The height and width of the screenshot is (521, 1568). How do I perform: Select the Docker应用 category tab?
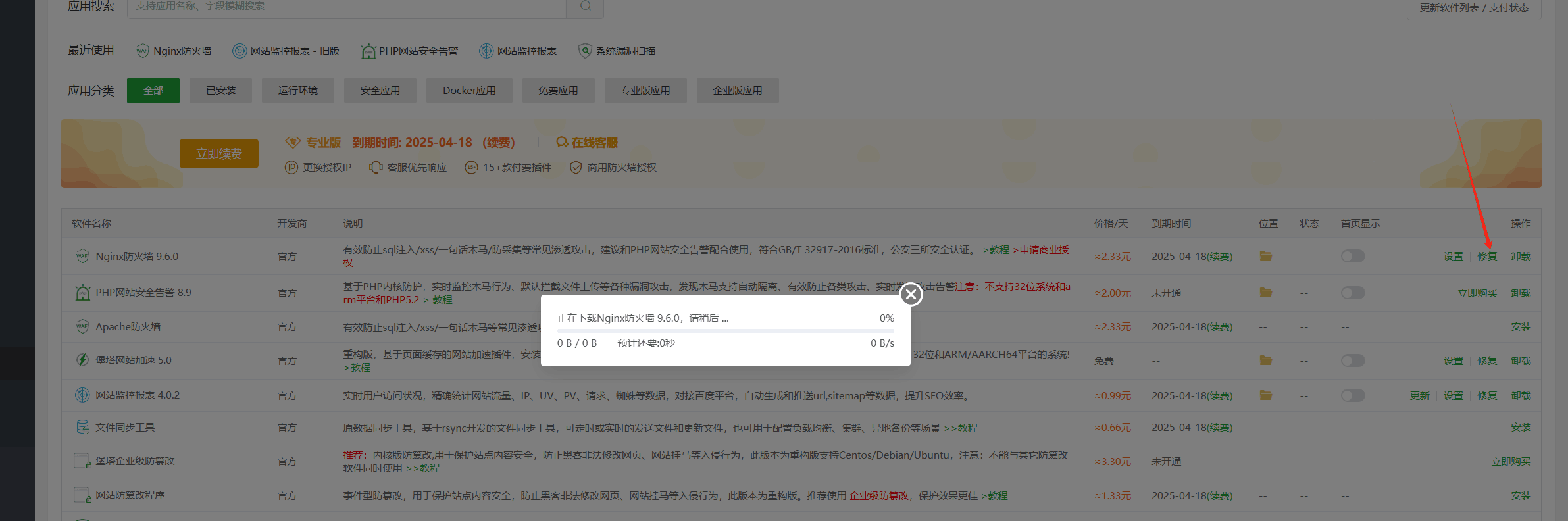(x=469, y=90)
